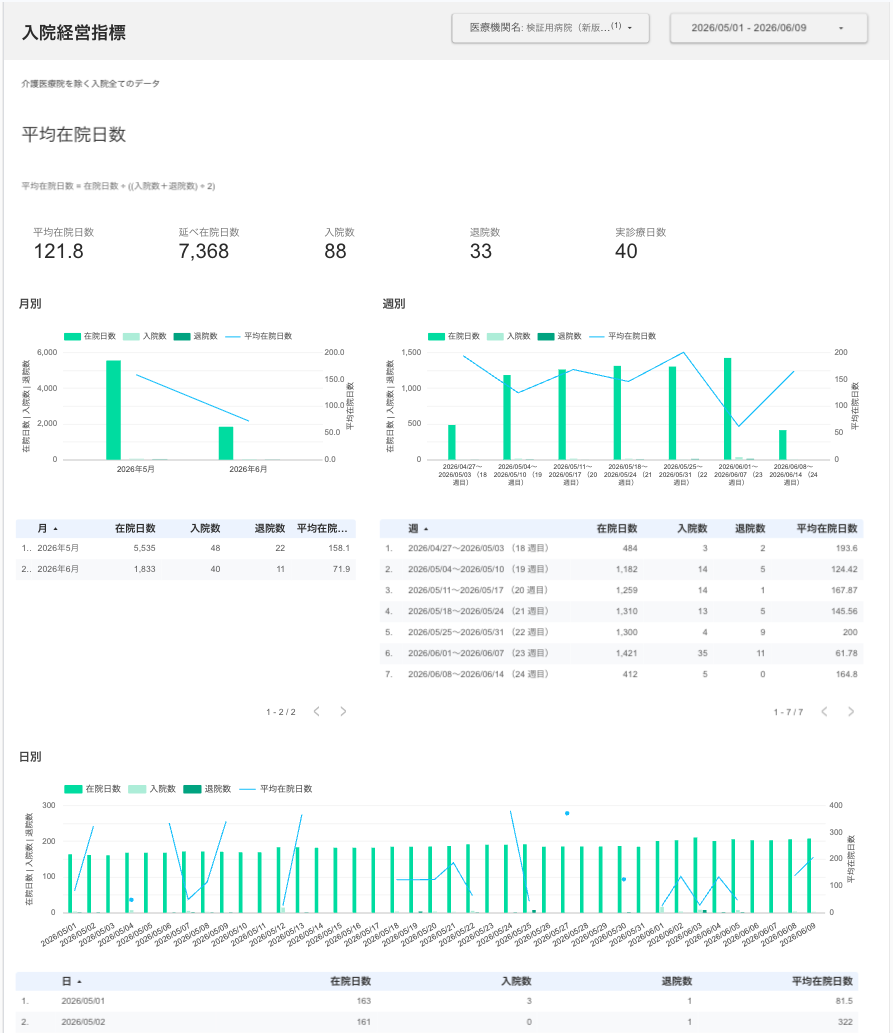Toggle 入院数 series in daily chart legend
The height and width of the screenshot is (1033, 893).
(152, 789)
